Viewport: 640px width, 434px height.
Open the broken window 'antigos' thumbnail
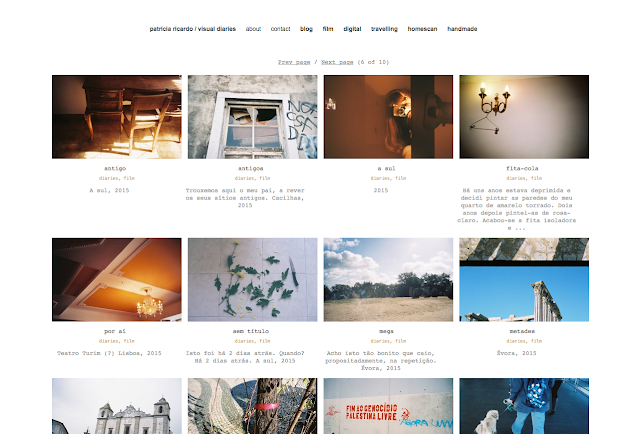252,117
